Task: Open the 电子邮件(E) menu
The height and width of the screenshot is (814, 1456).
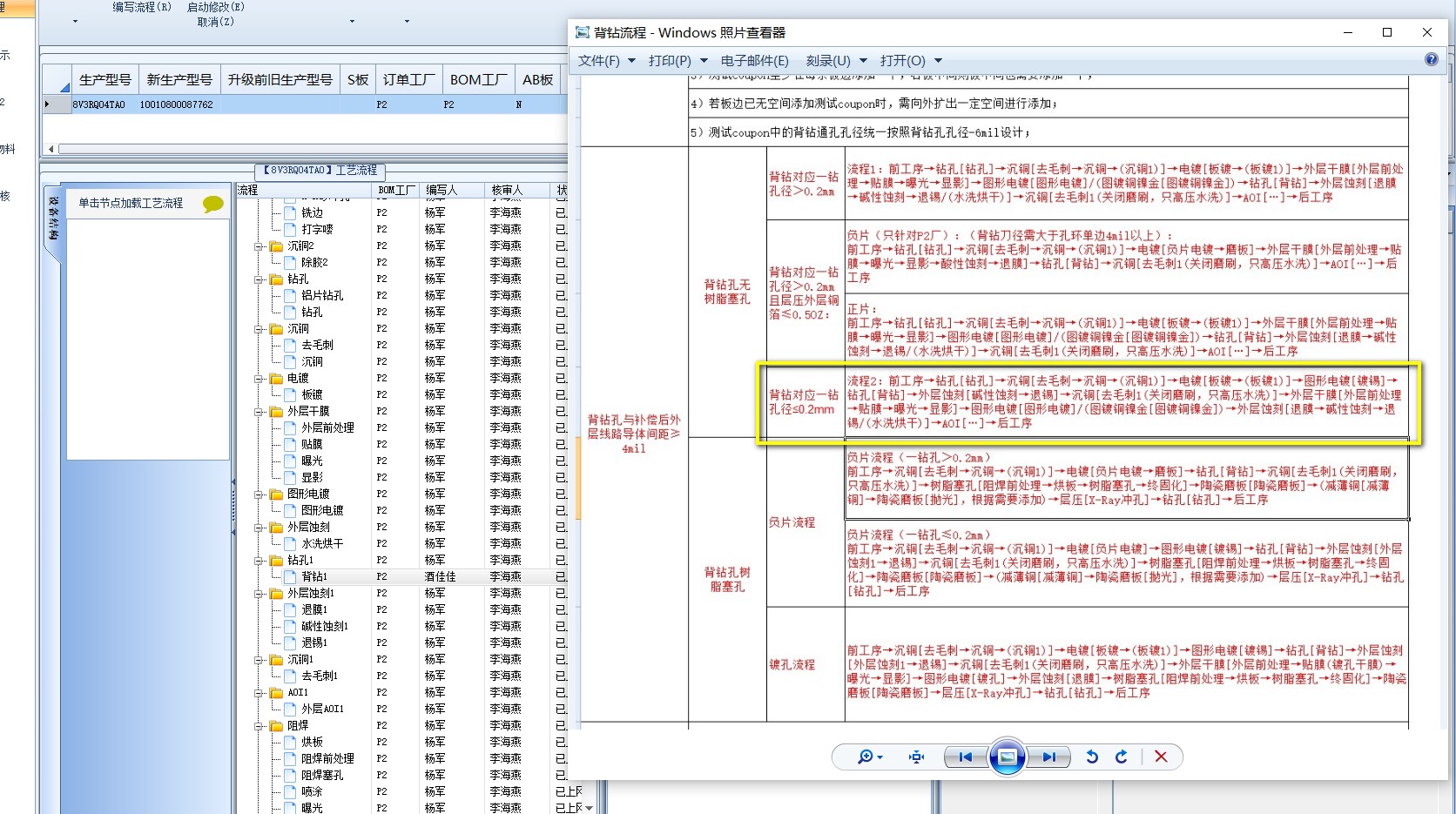Action: (754, 61)
